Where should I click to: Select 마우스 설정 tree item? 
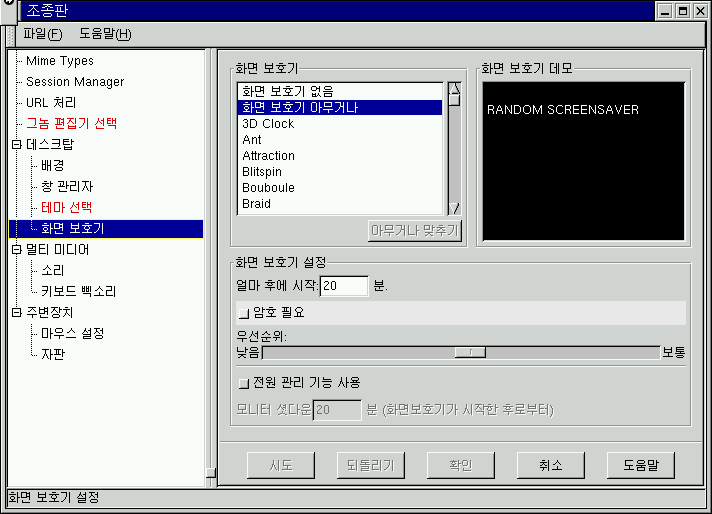[72, 334]
